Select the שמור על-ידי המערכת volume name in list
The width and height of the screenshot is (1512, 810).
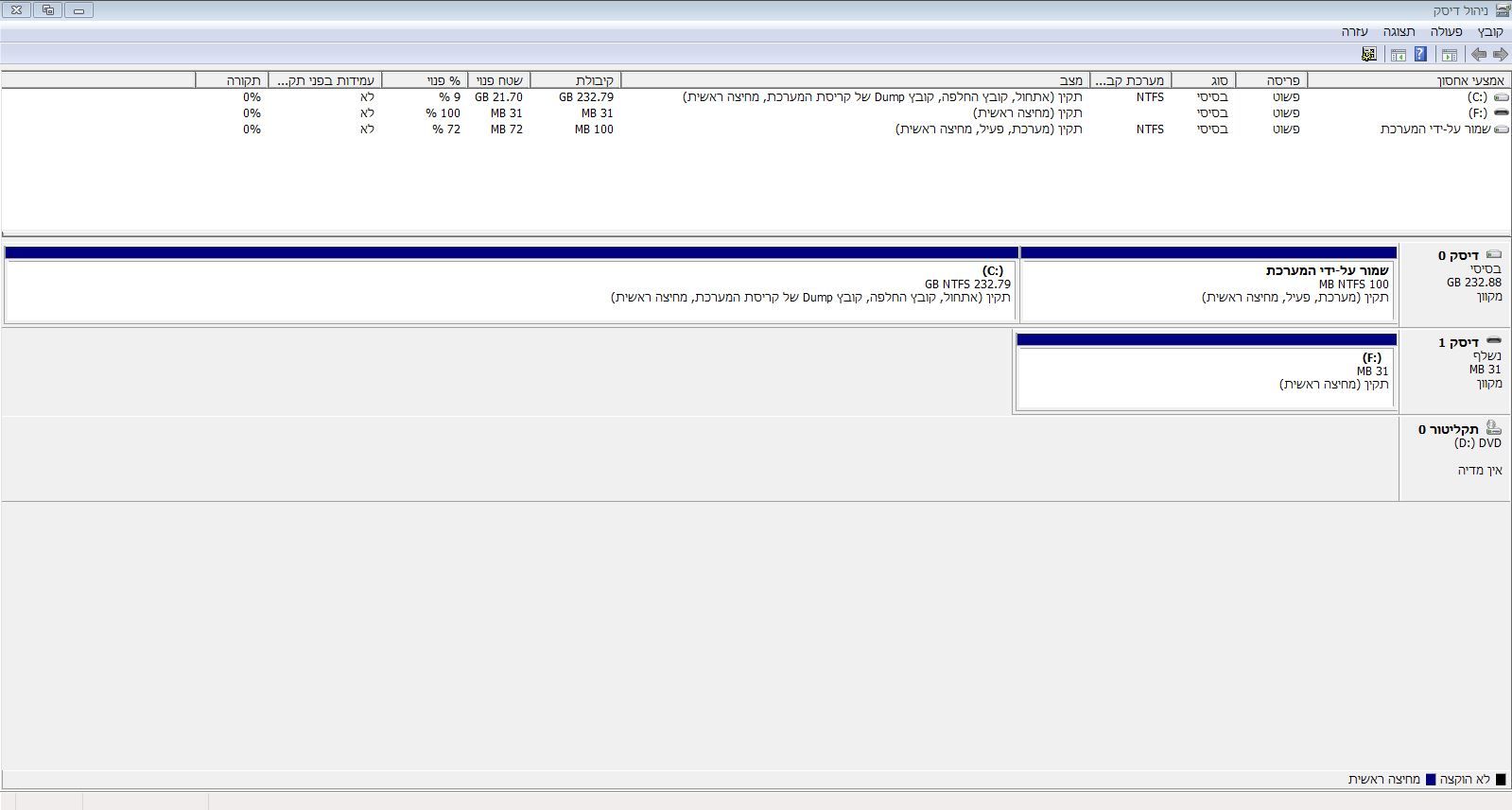pyautogui.click(x=1434, y=129)
